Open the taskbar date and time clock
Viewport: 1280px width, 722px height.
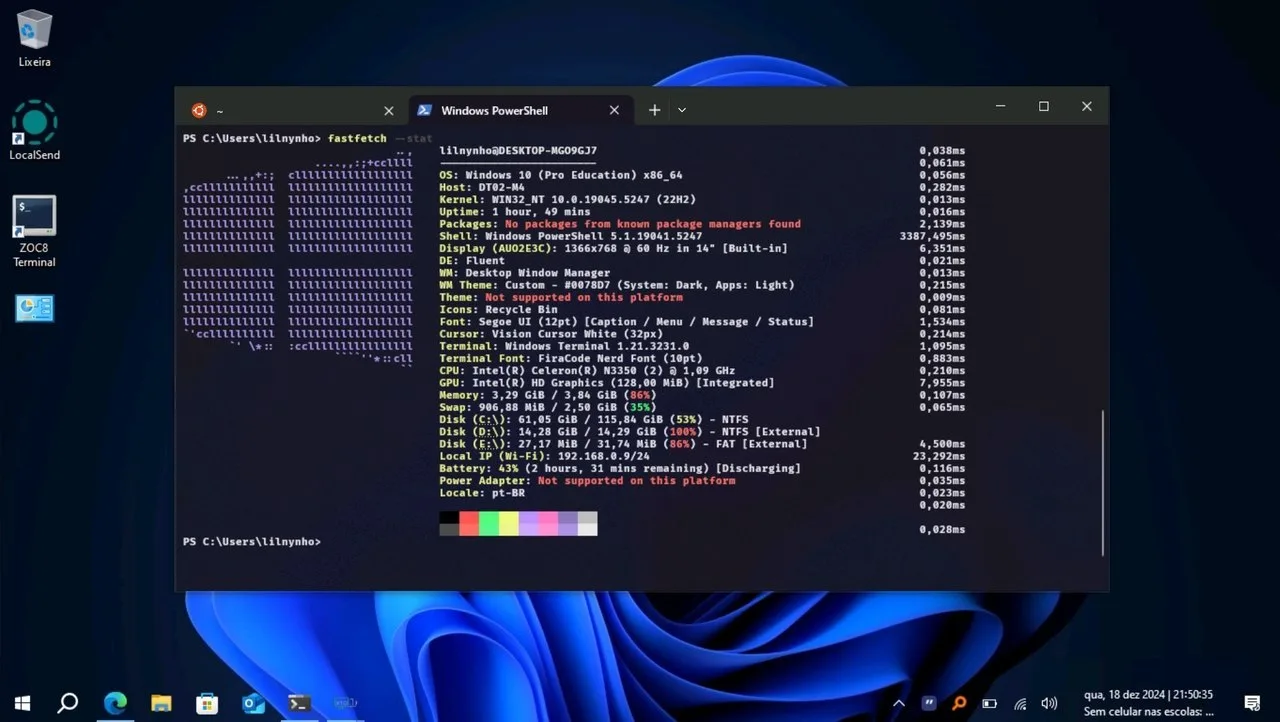[1149, 694]
